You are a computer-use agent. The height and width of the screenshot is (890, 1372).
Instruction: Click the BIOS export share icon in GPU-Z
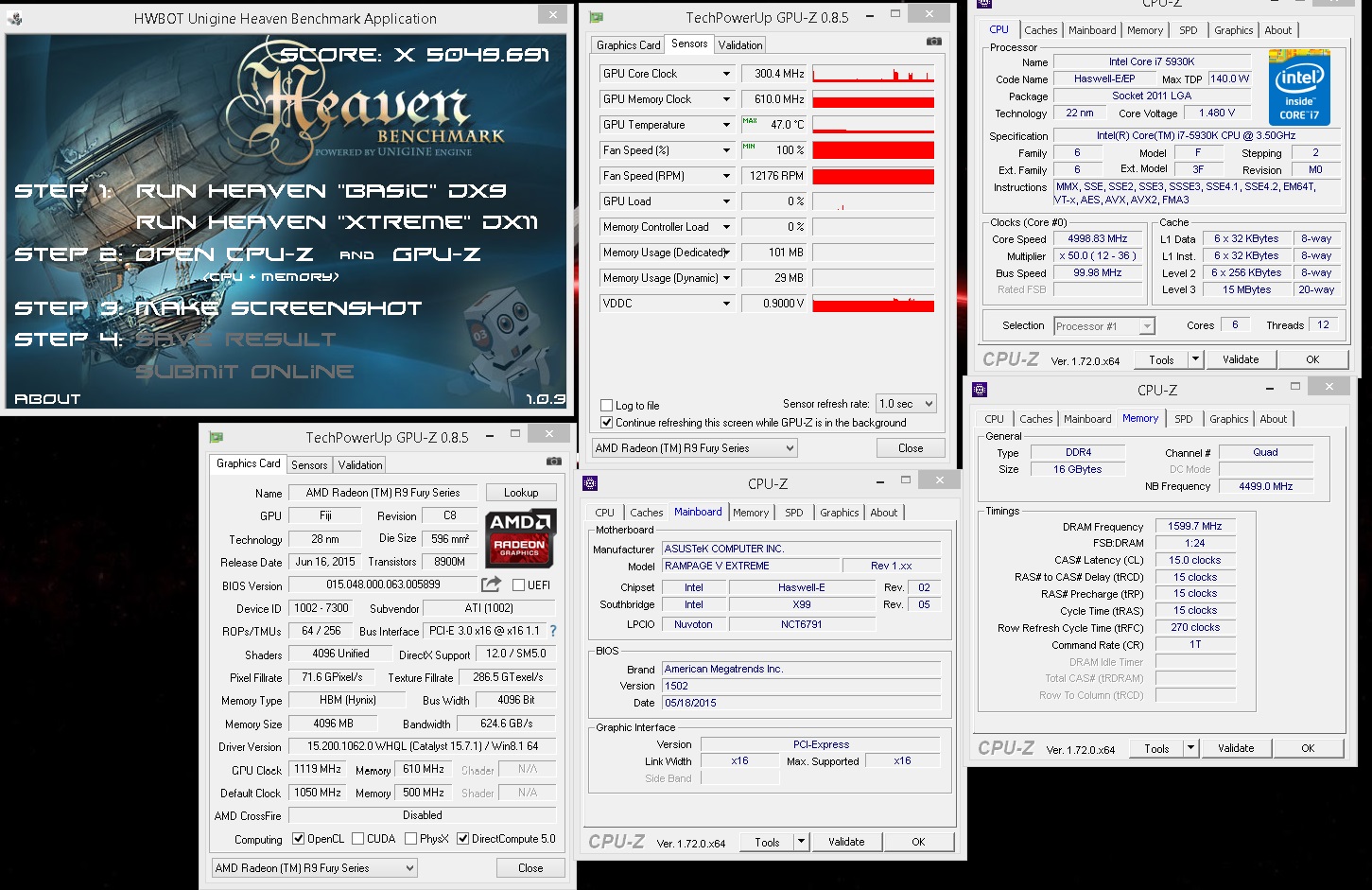tap(491, 585)
